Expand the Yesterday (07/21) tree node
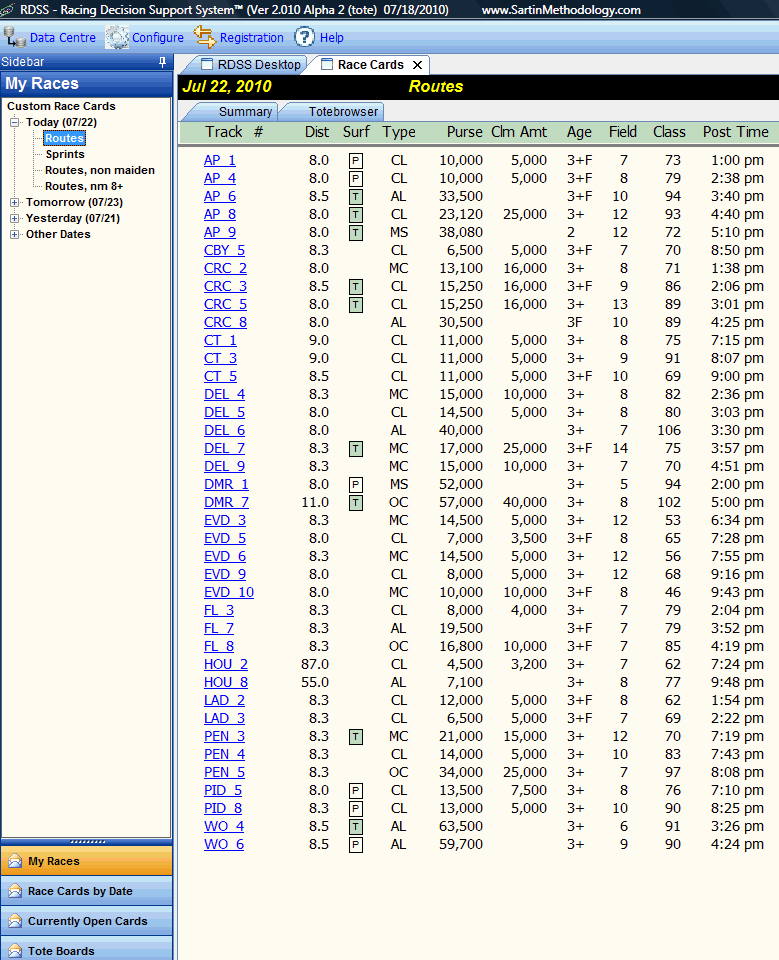Screen dimensions: 779x960 tap(15, 218)
